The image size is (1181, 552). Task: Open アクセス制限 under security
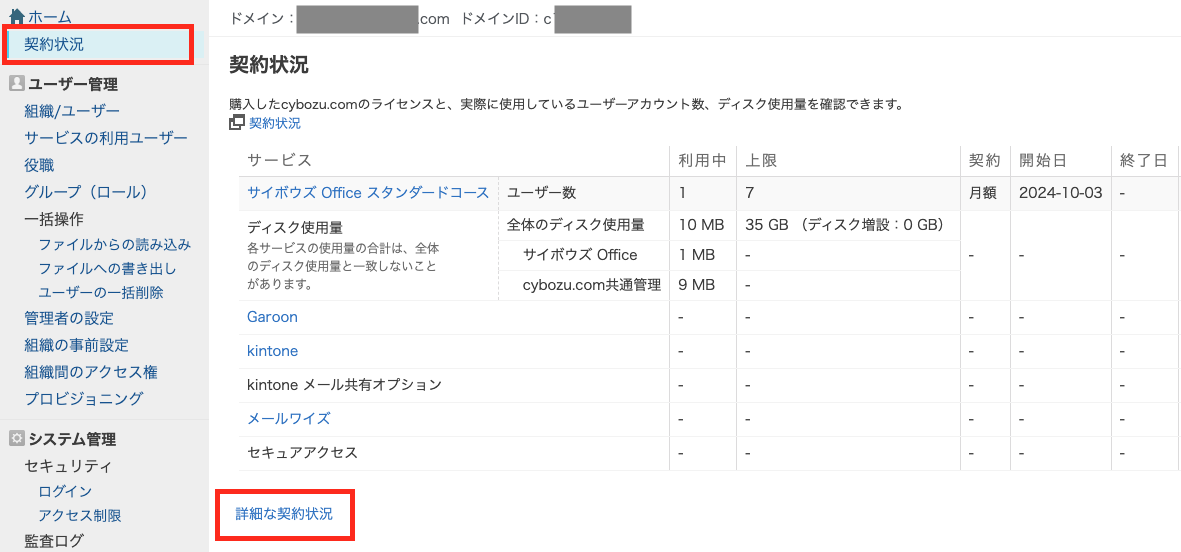pyautogui.click(x=80, y=515)
